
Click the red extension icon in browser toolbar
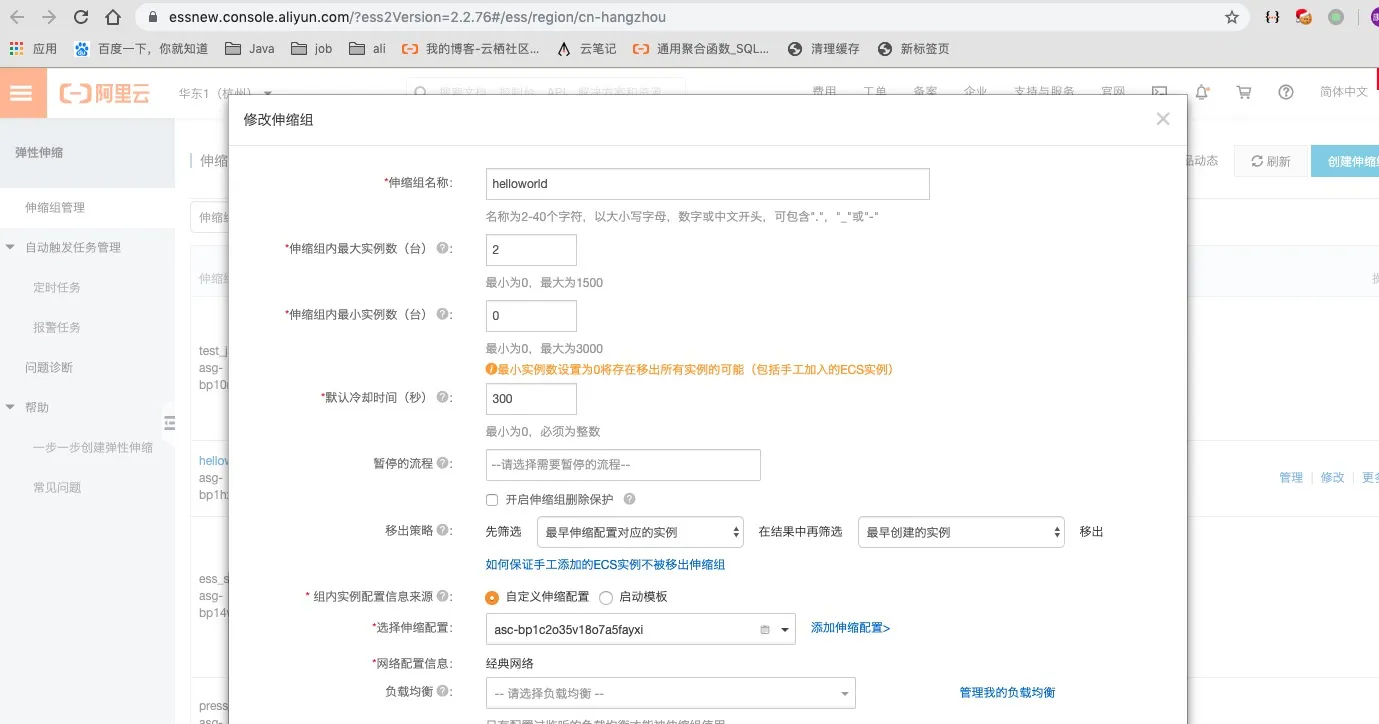(x=1304, y=17)
